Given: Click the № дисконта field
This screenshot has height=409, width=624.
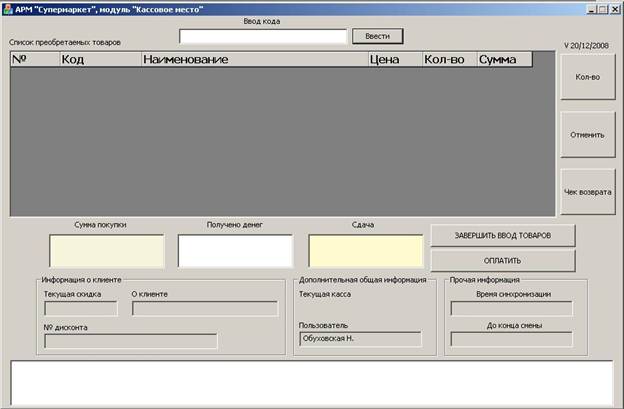Looking at the screenshot, I should 131,341.
